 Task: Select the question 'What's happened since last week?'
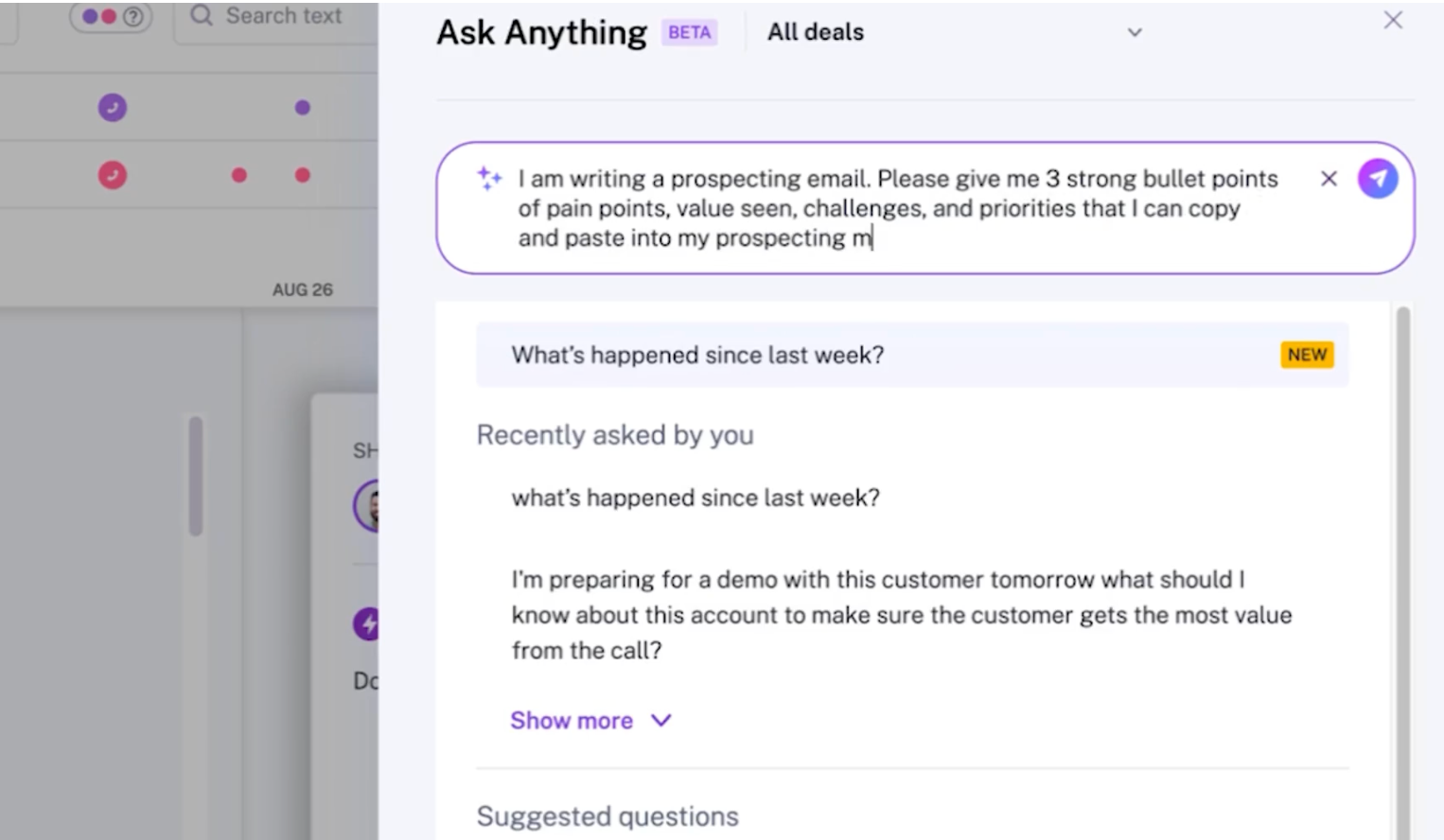(x=697, y=355)
